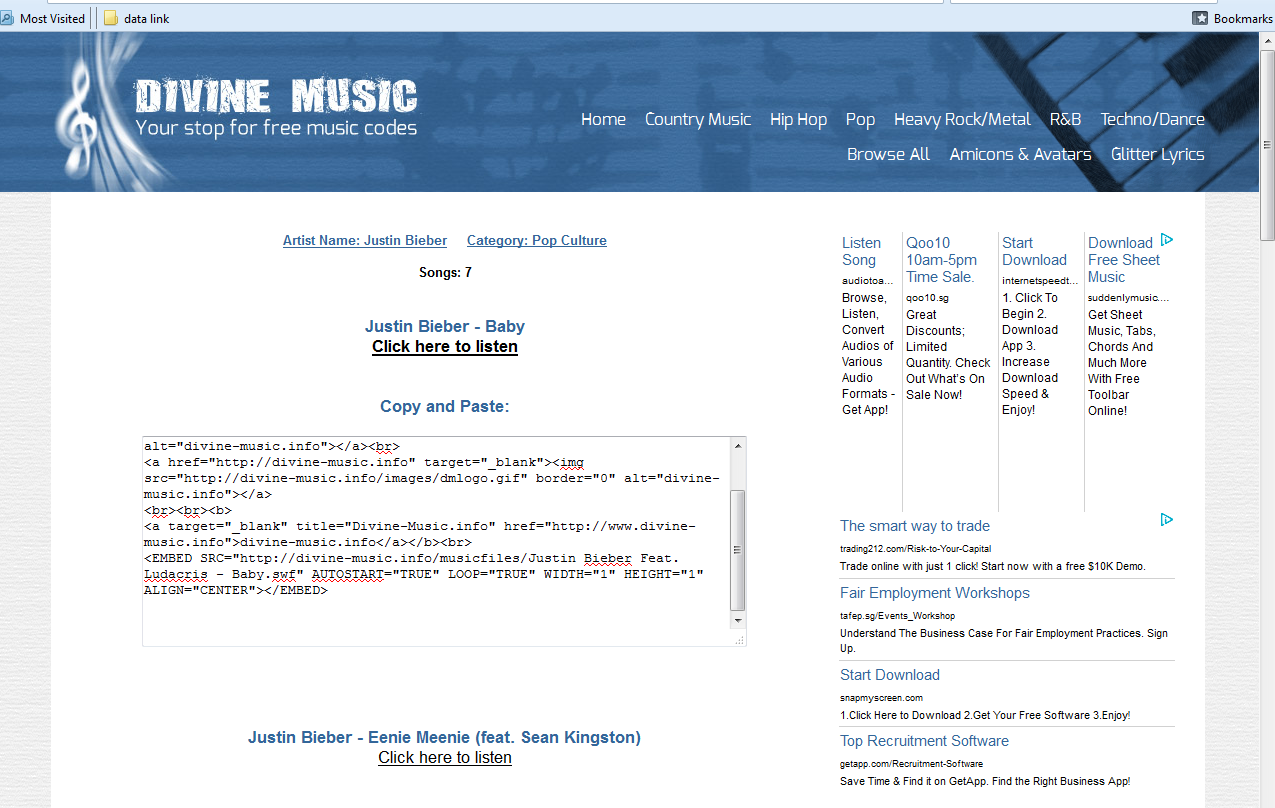
Task: Click the code box scrollbar thumb
Action: tap(738, 550)
